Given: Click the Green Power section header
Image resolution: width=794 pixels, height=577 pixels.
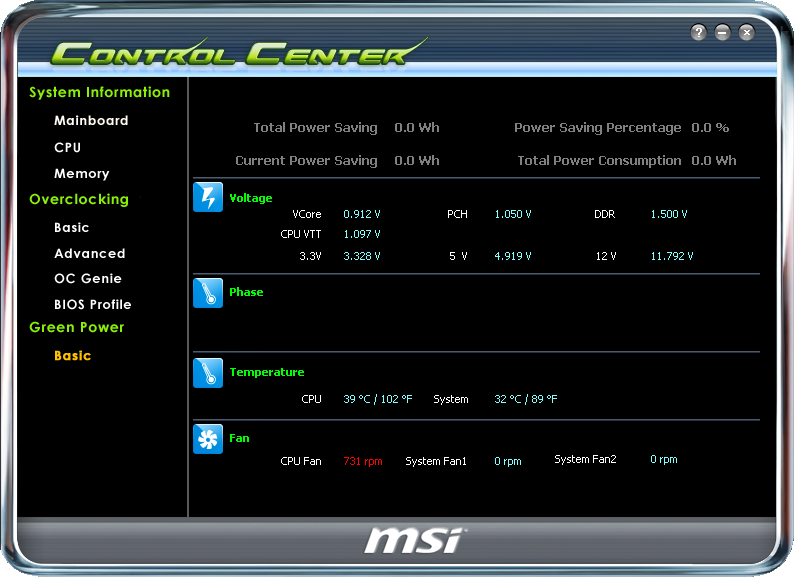Looking at the screenshot, I should [x=76, y=327].
